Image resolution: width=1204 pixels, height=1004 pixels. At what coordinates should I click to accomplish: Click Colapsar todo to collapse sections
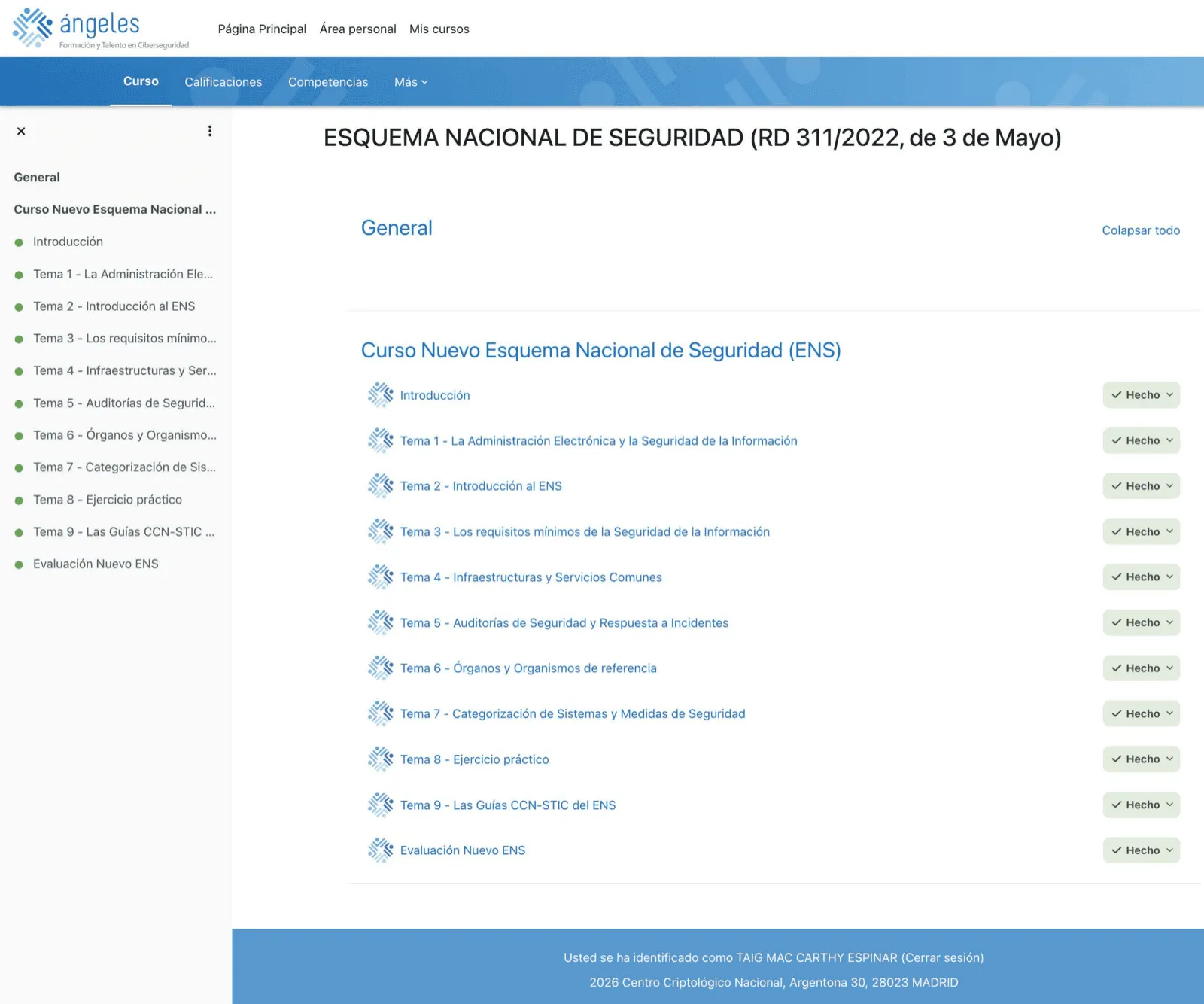1141,230
